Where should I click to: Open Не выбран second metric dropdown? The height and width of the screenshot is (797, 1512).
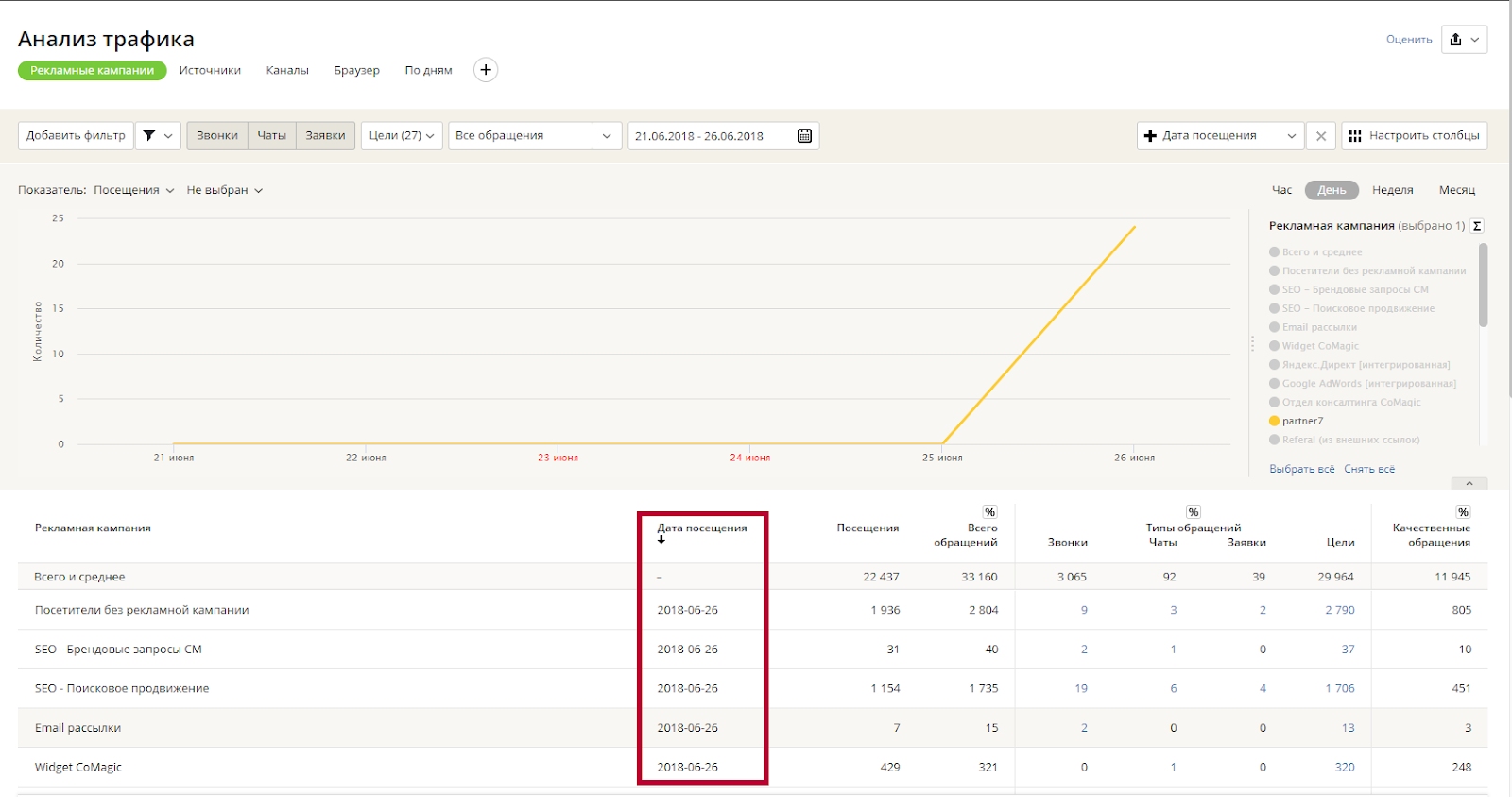[x=225, y=190]
